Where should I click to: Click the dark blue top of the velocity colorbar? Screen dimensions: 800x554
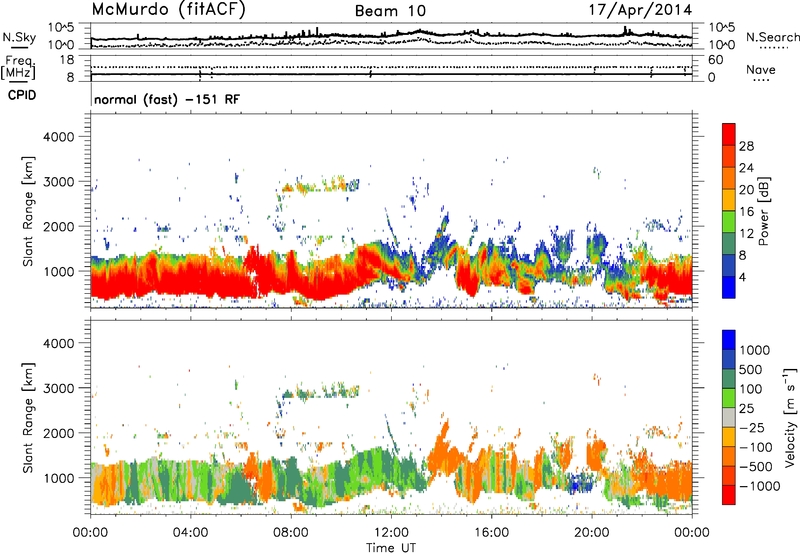tap(729, 340)
